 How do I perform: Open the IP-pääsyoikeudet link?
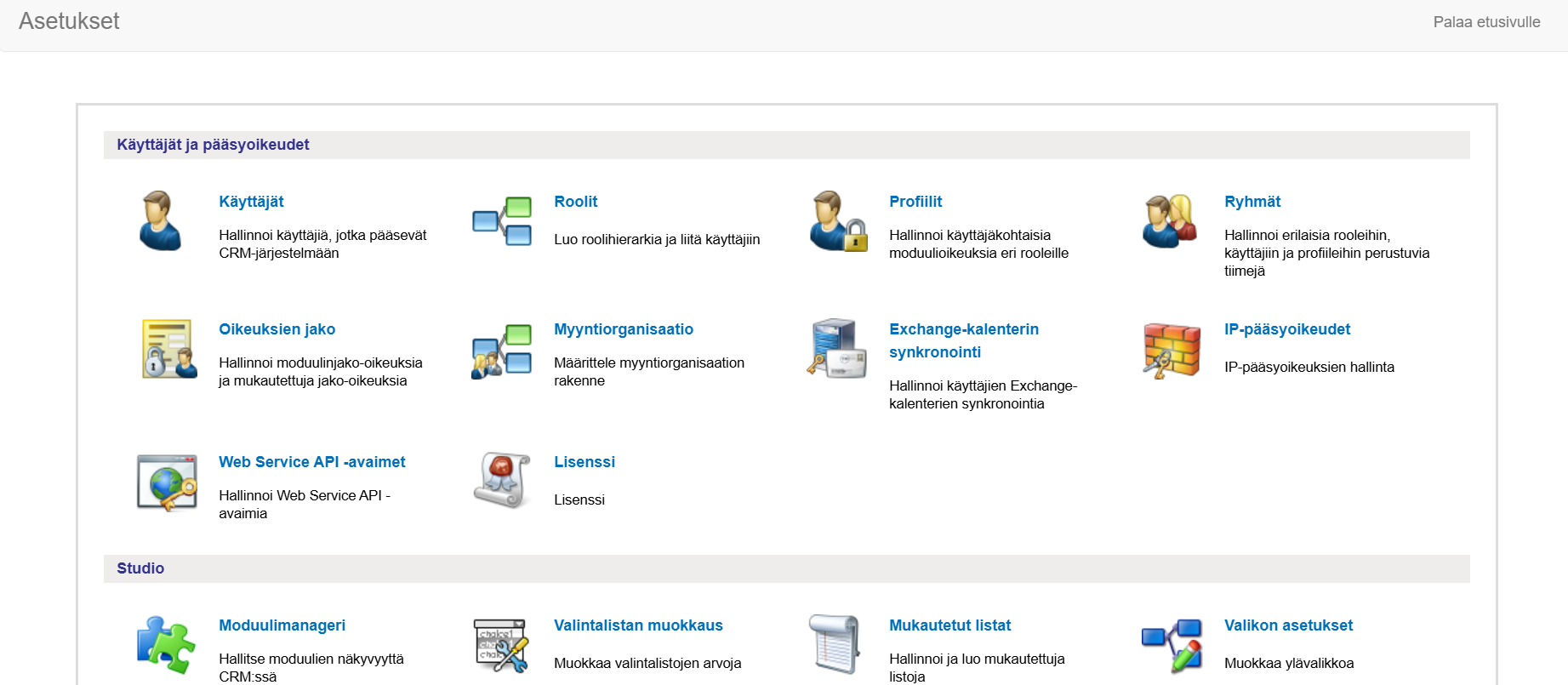pyautogui.click(x=1287, y=329)
